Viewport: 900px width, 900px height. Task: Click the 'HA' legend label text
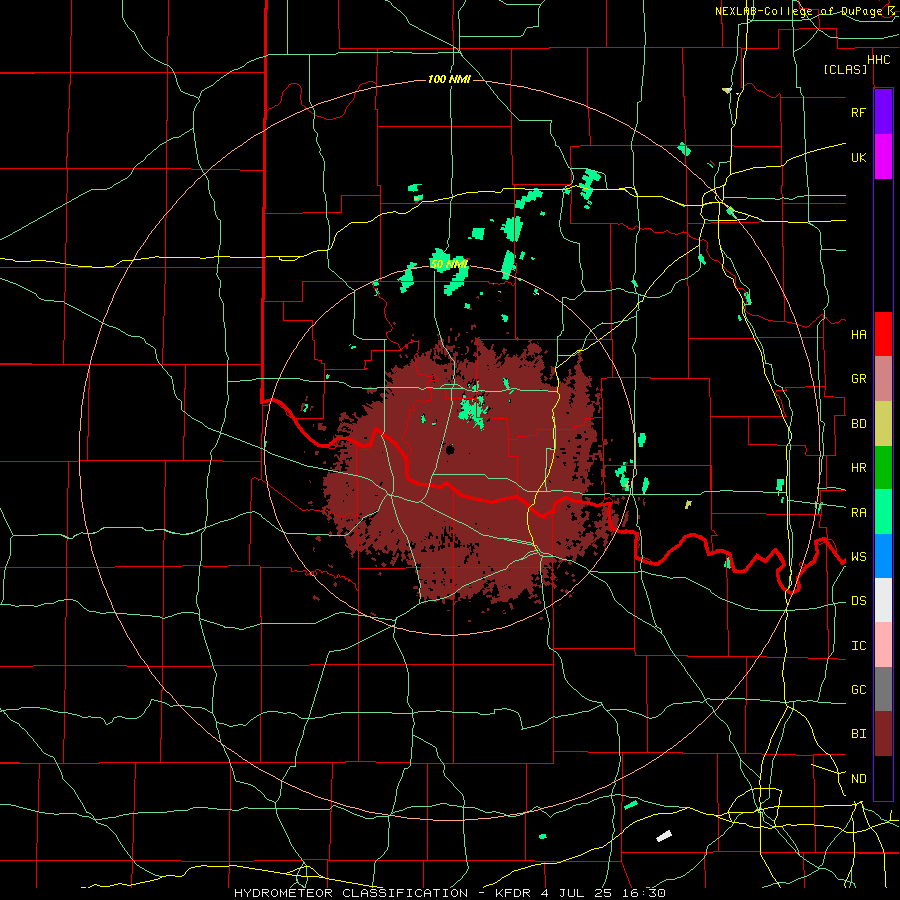pos(858,334)
